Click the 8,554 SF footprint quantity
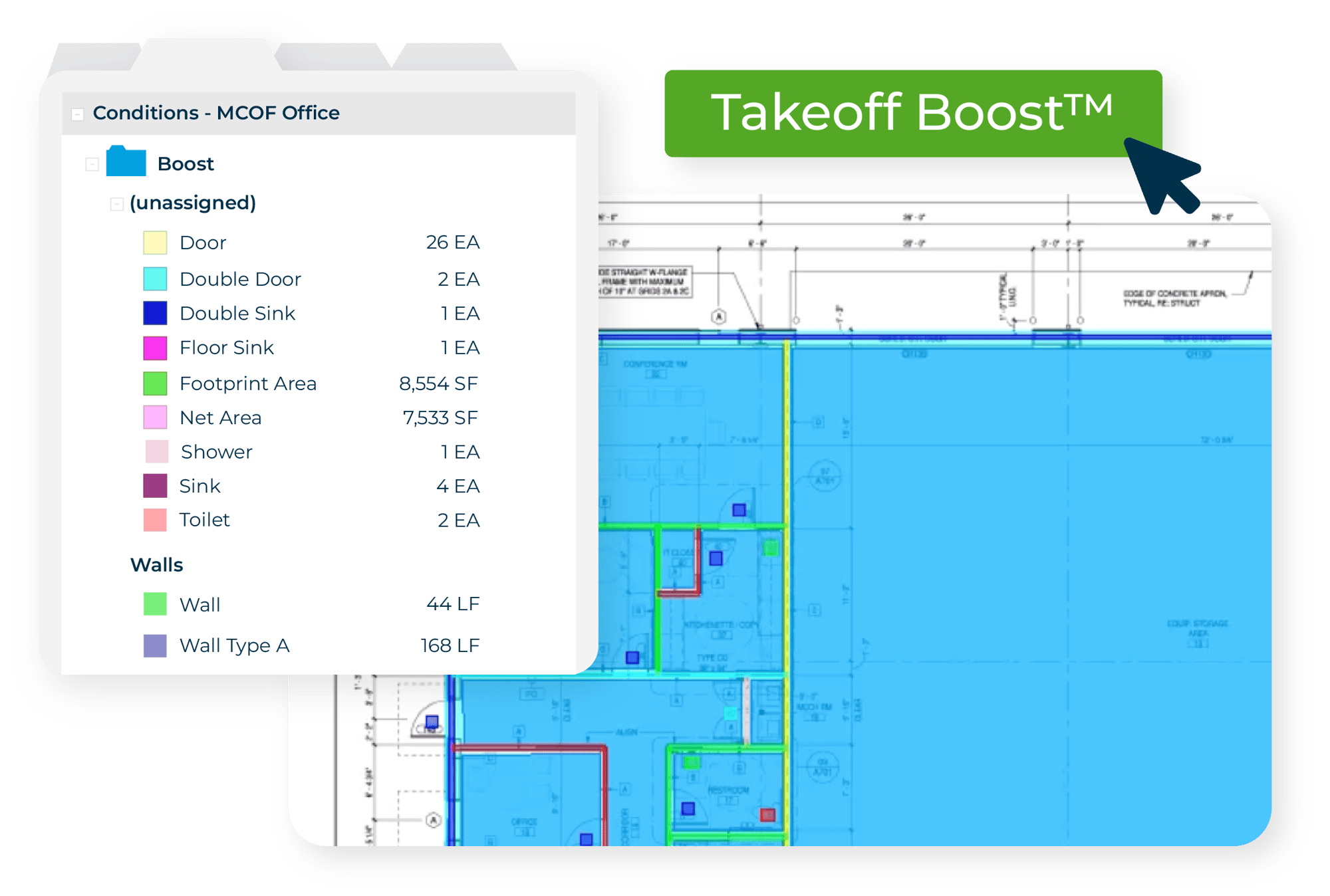This screenshot has height=896, width=1330. coord(439,384)
